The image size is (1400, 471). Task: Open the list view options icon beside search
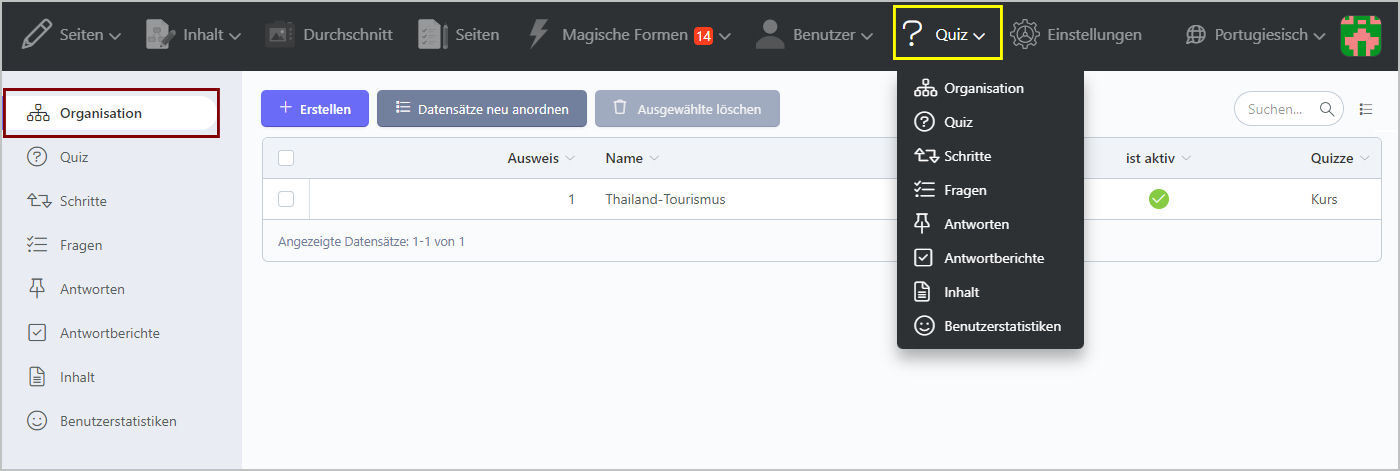[x=1366, y=109]
